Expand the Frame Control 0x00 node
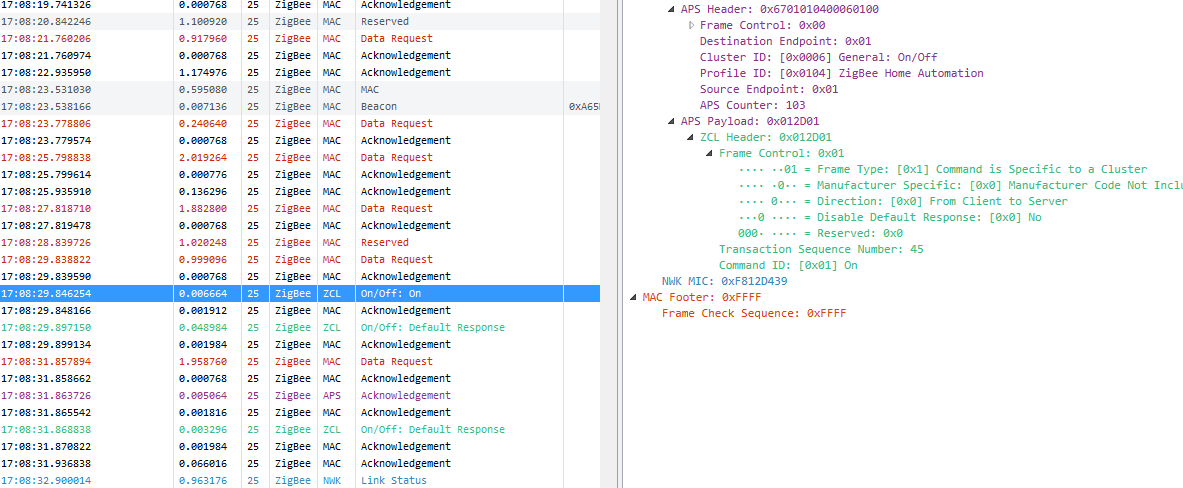This screenshot has width=1183, height=488. tap(691, 25)
